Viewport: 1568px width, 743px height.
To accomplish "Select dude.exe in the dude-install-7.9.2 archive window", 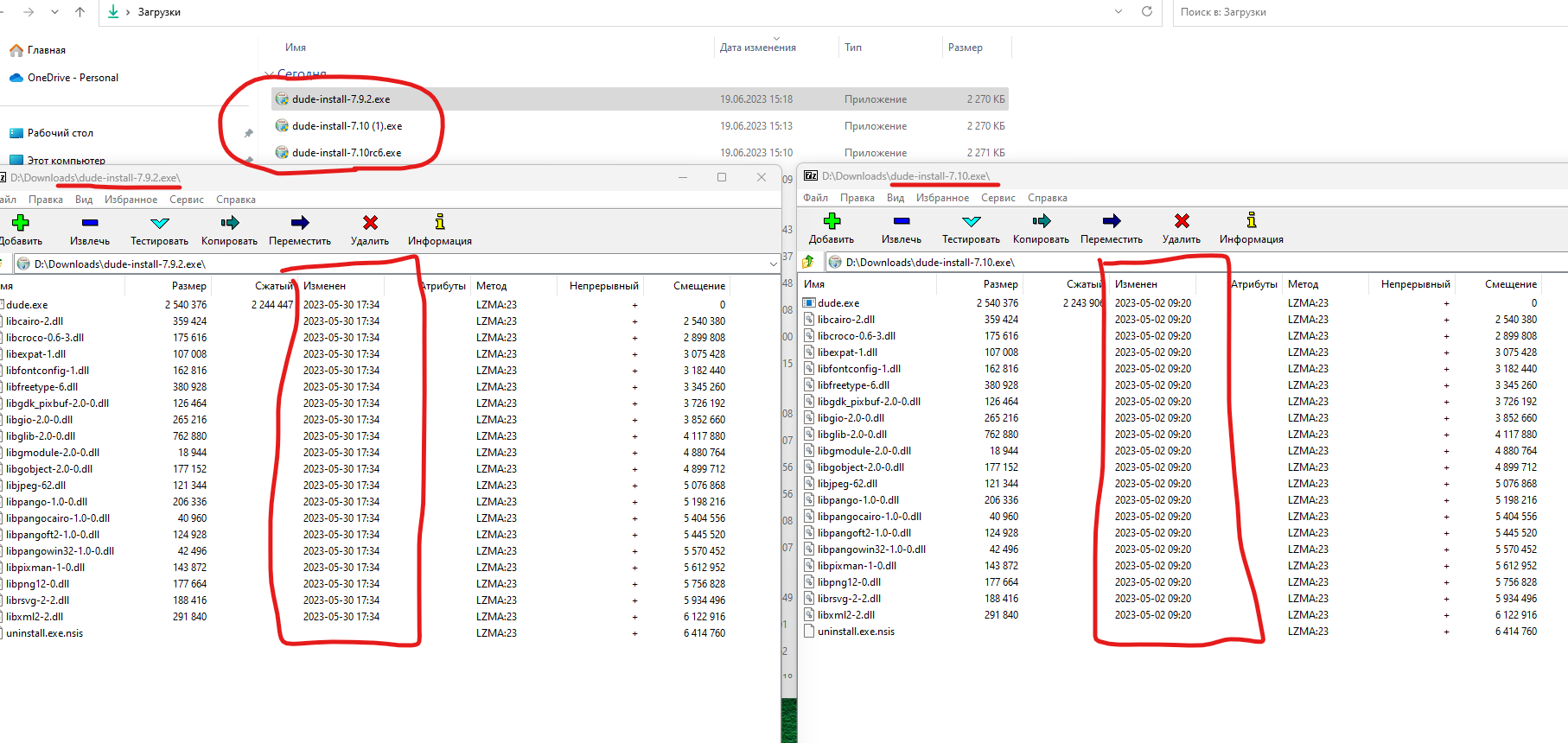I will pyautogui.click(x=27, y=305).
